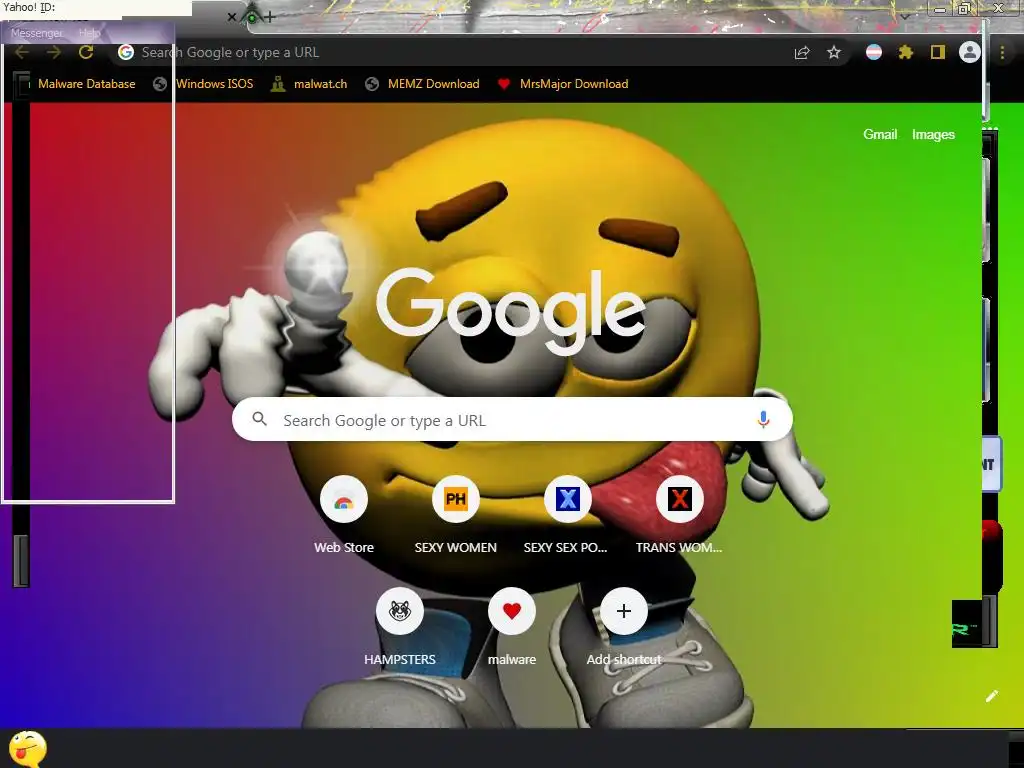The height and width of the screenshot is (768, 1024).
Task: Click the malwat.ch favicon
Action: point(278,84)
